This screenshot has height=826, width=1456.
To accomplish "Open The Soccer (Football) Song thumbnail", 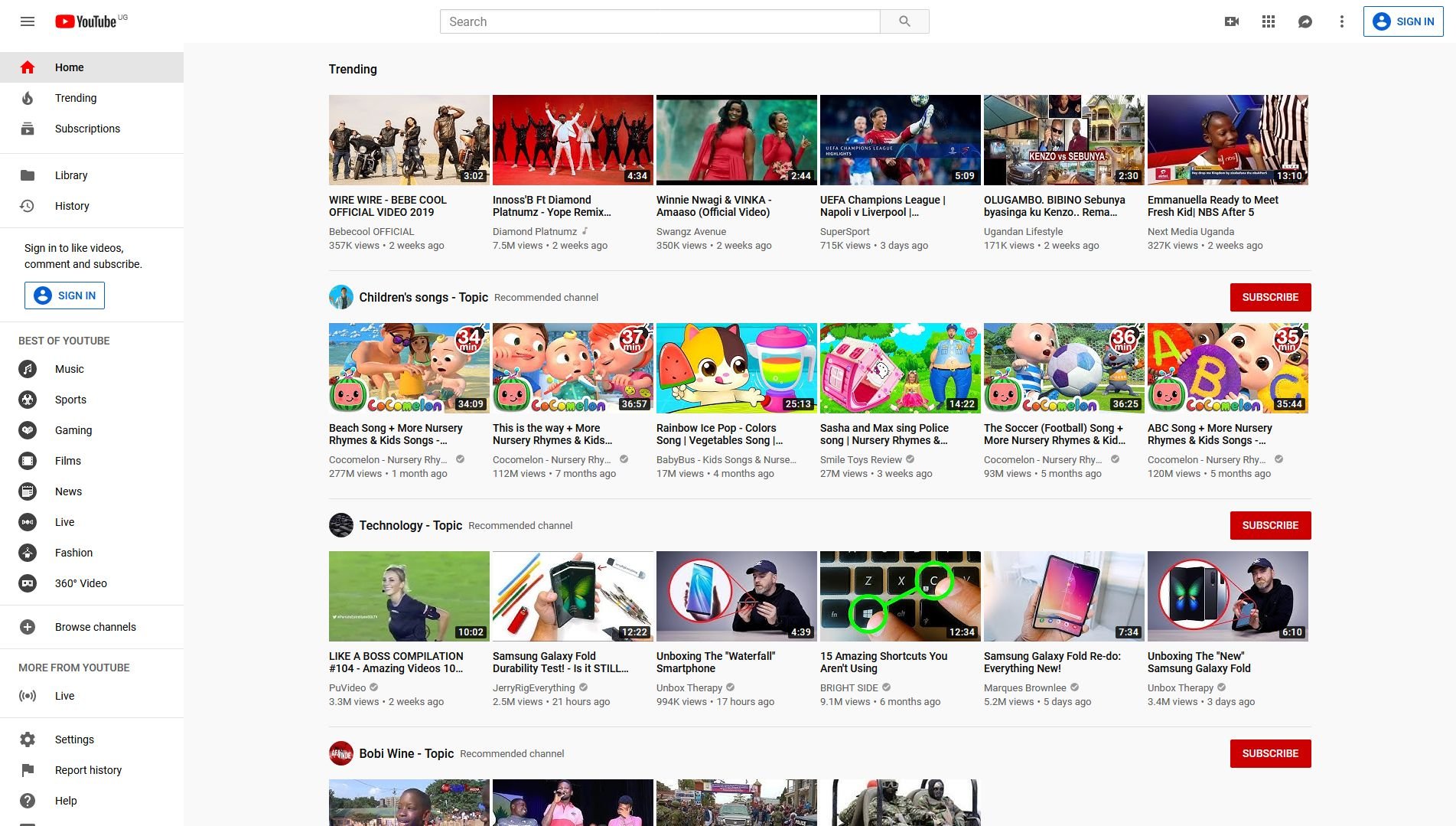I will coord(1064,368).
